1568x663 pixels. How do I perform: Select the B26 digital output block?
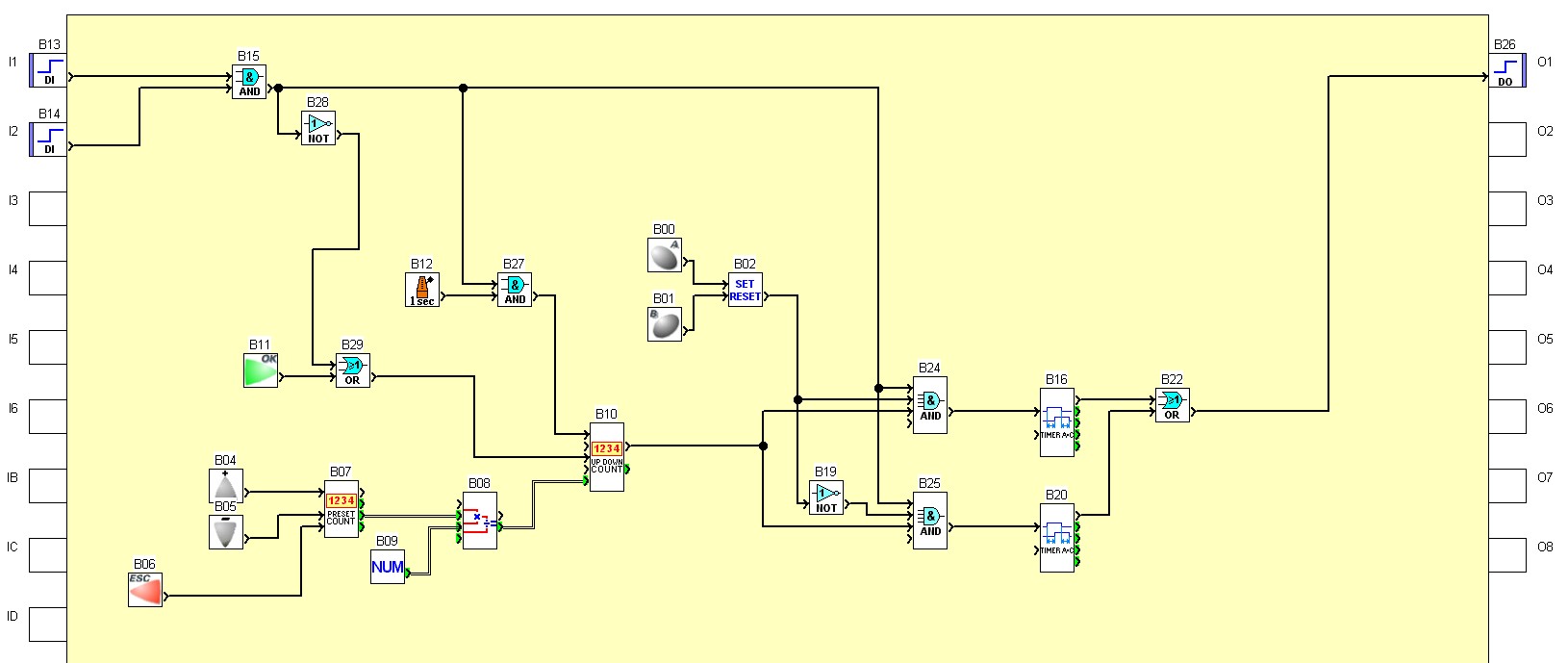pos(1506,70)
